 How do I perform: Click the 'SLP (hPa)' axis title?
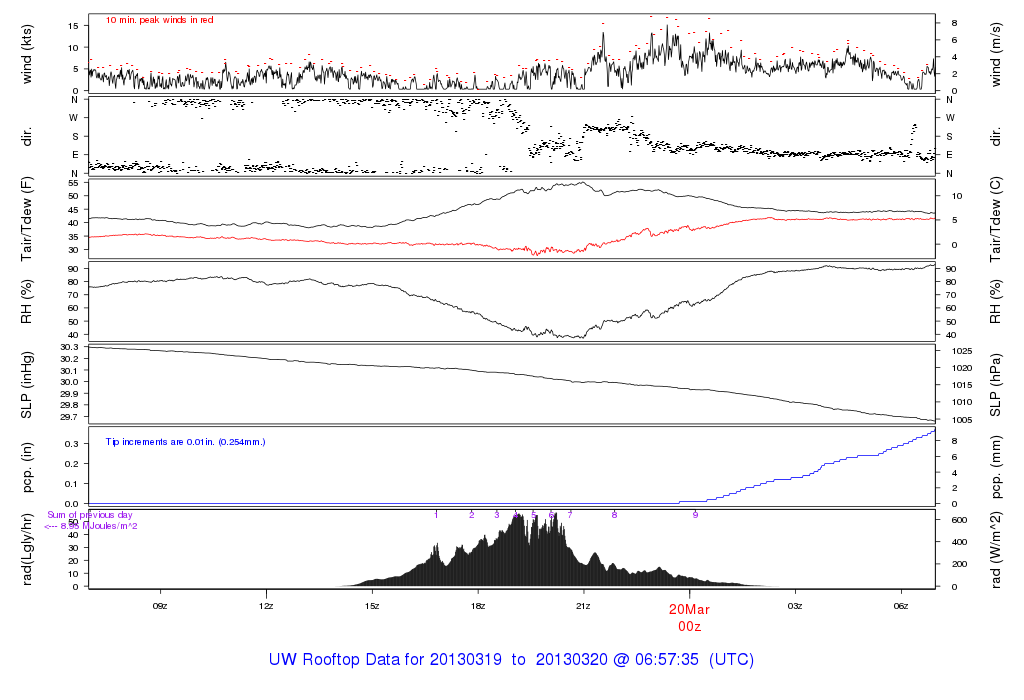(x=996, y=385)
